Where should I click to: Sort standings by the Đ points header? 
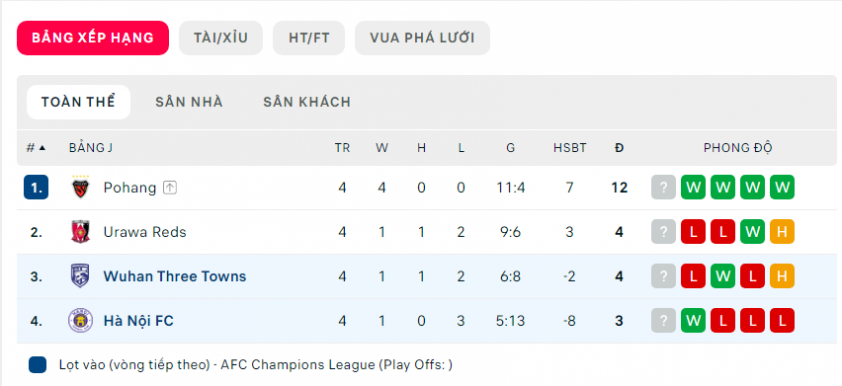tap(619, 148)
